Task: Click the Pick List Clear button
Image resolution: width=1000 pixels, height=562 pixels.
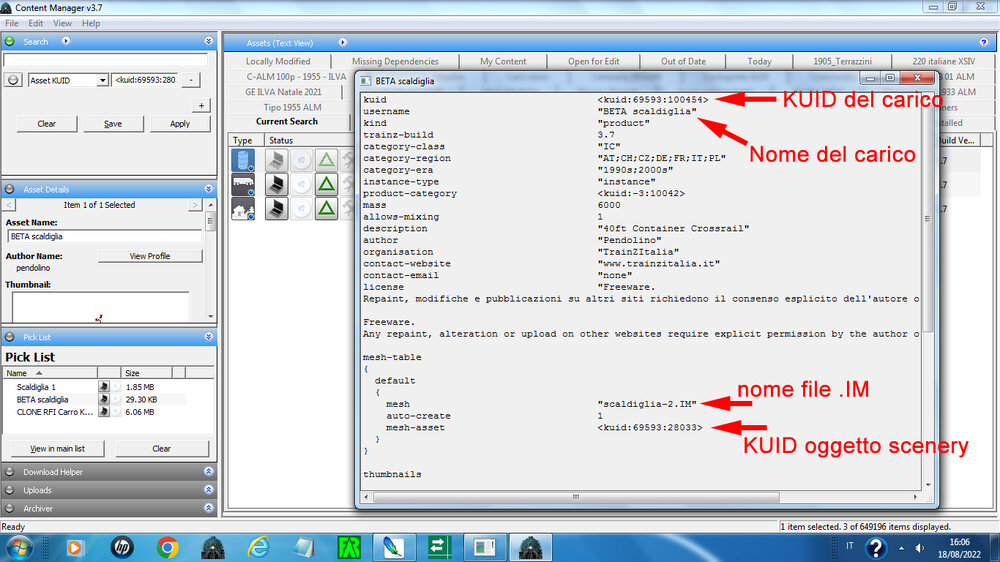Action: click(161, 448)
